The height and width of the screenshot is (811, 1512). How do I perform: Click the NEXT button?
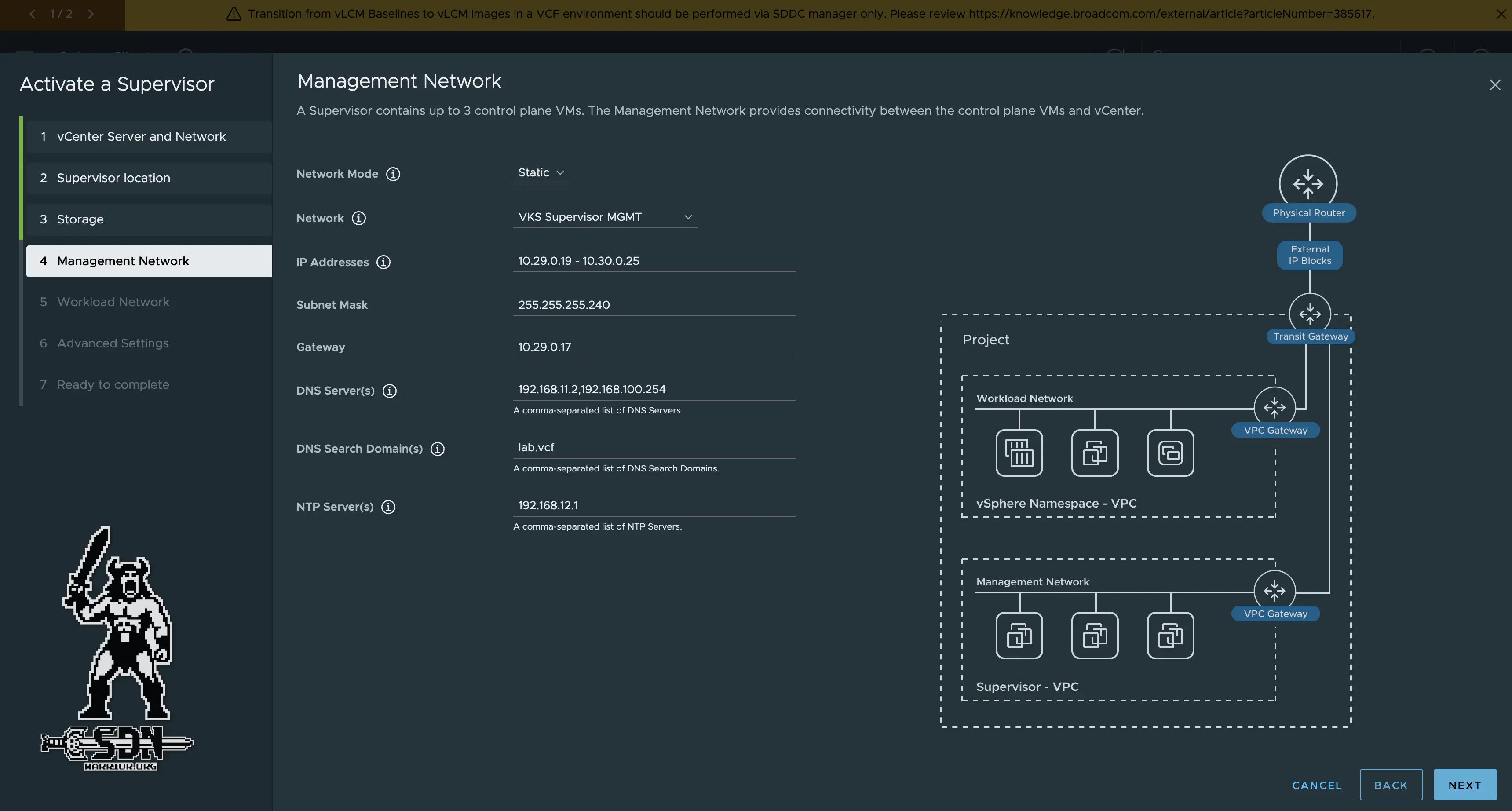coord(1464,785)
